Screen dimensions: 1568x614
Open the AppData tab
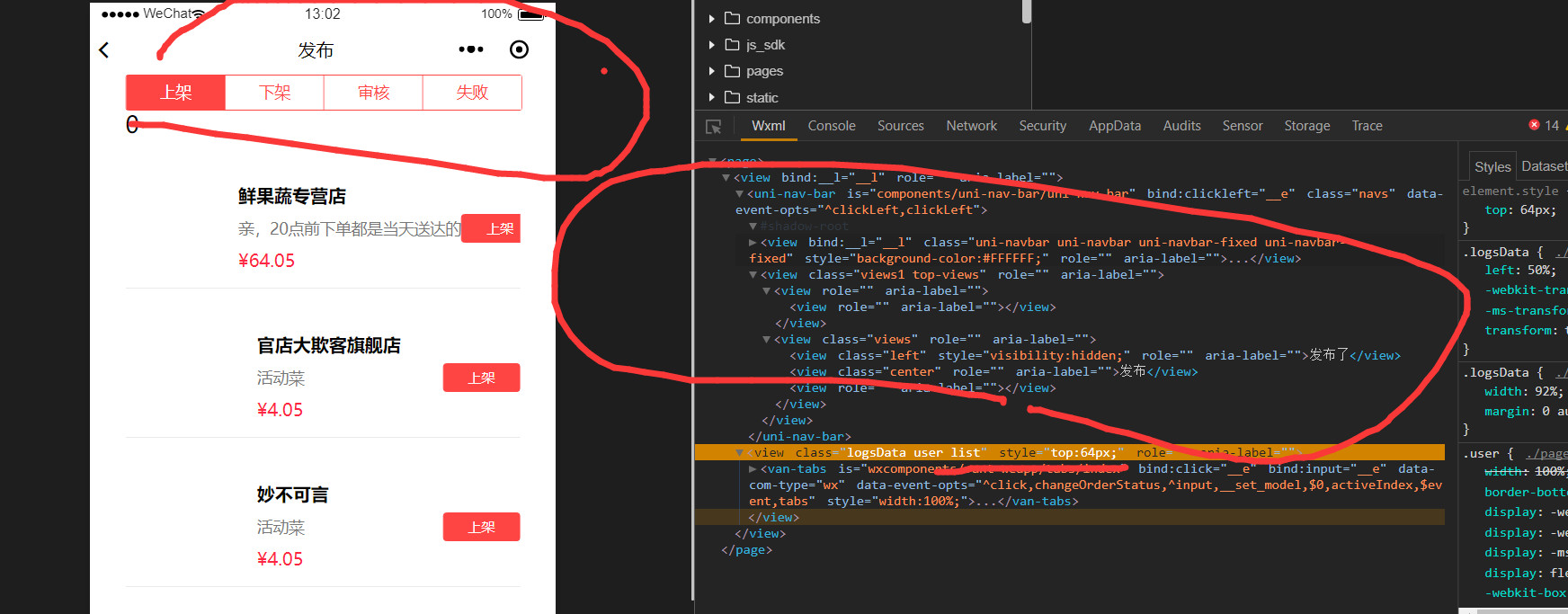click(1115, 126)
